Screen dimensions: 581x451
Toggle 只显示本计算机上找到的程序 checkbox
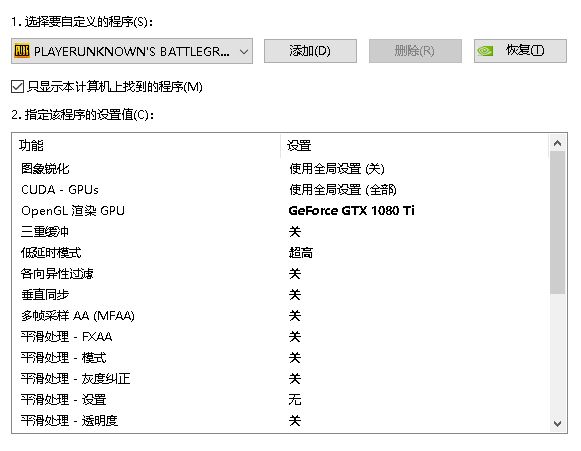pyautogui.click(x=17, y=87)
